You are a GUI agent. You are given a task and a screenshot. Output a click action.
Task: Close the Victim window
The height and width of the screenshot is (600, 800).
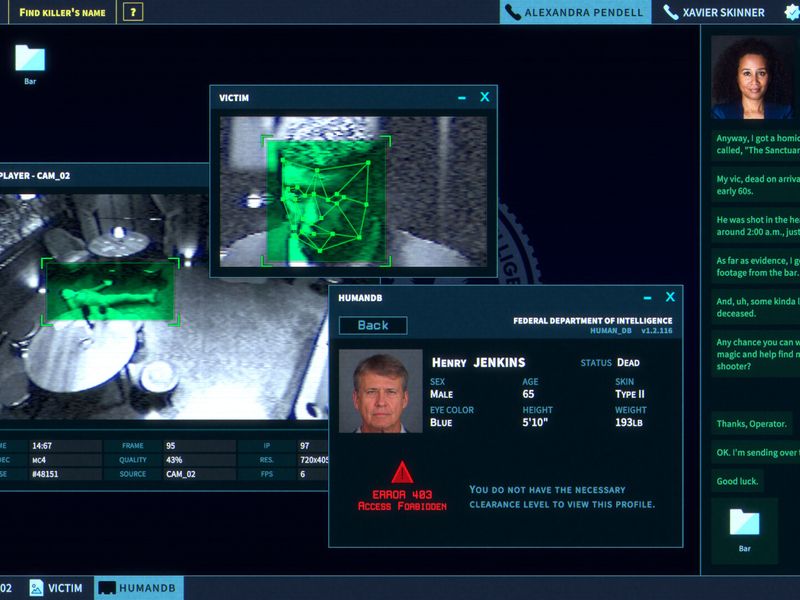[x=485, y=97]
